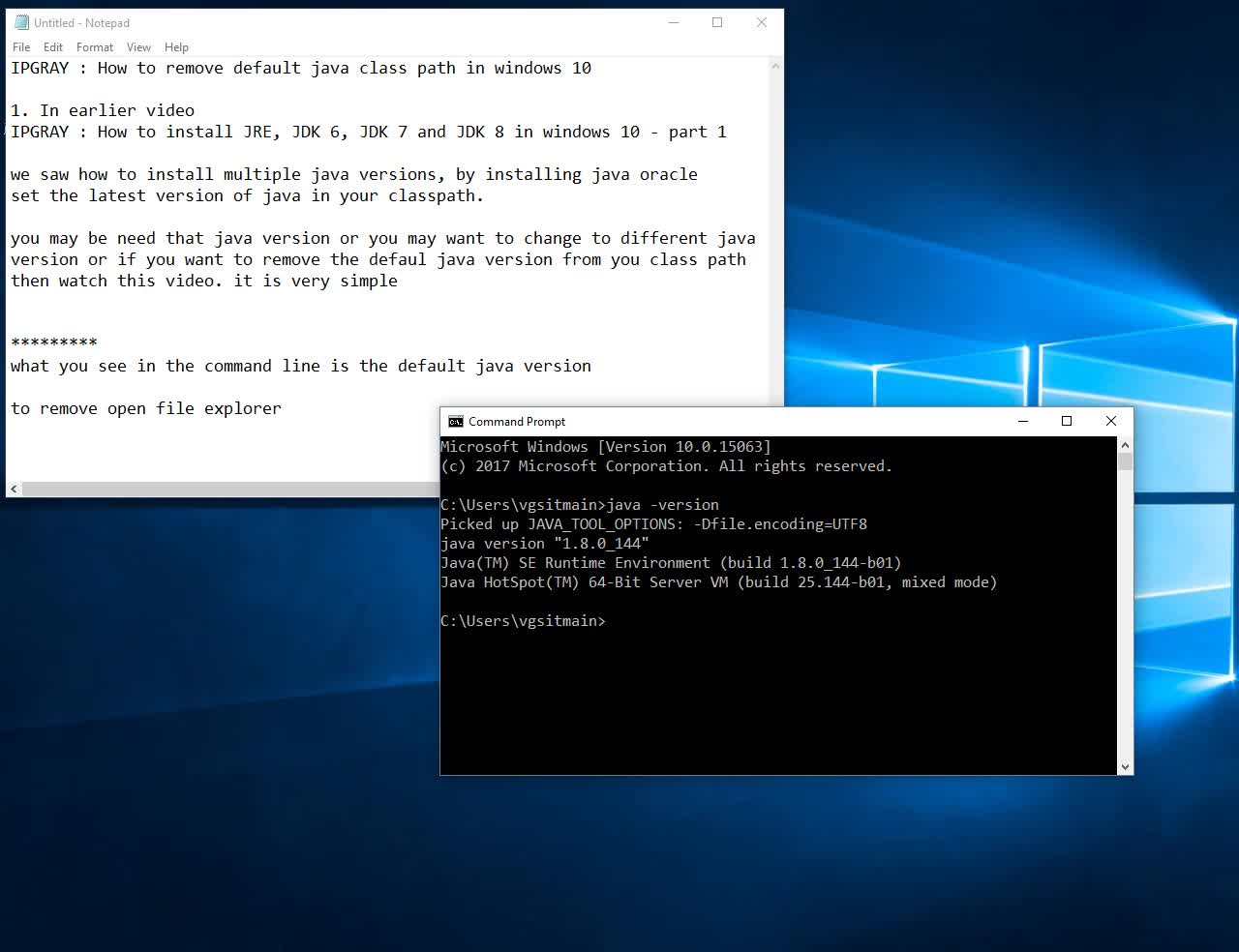Click the Notepad horizontal scrollbar thumb
The height and width of the screenshot is (952, 1239).
click(230, 490)
